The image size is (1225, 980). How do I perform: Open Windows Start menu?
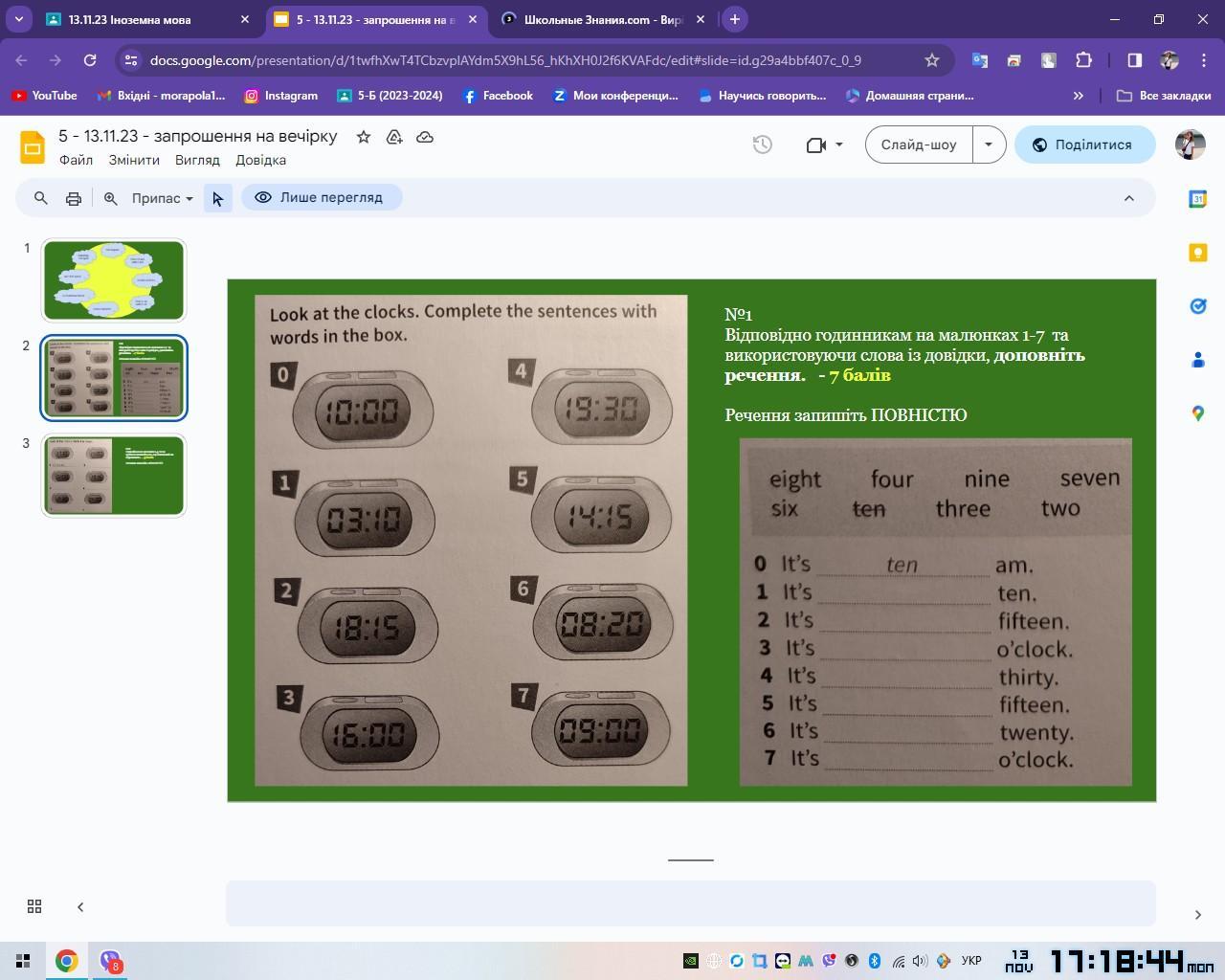pos(23,961)
